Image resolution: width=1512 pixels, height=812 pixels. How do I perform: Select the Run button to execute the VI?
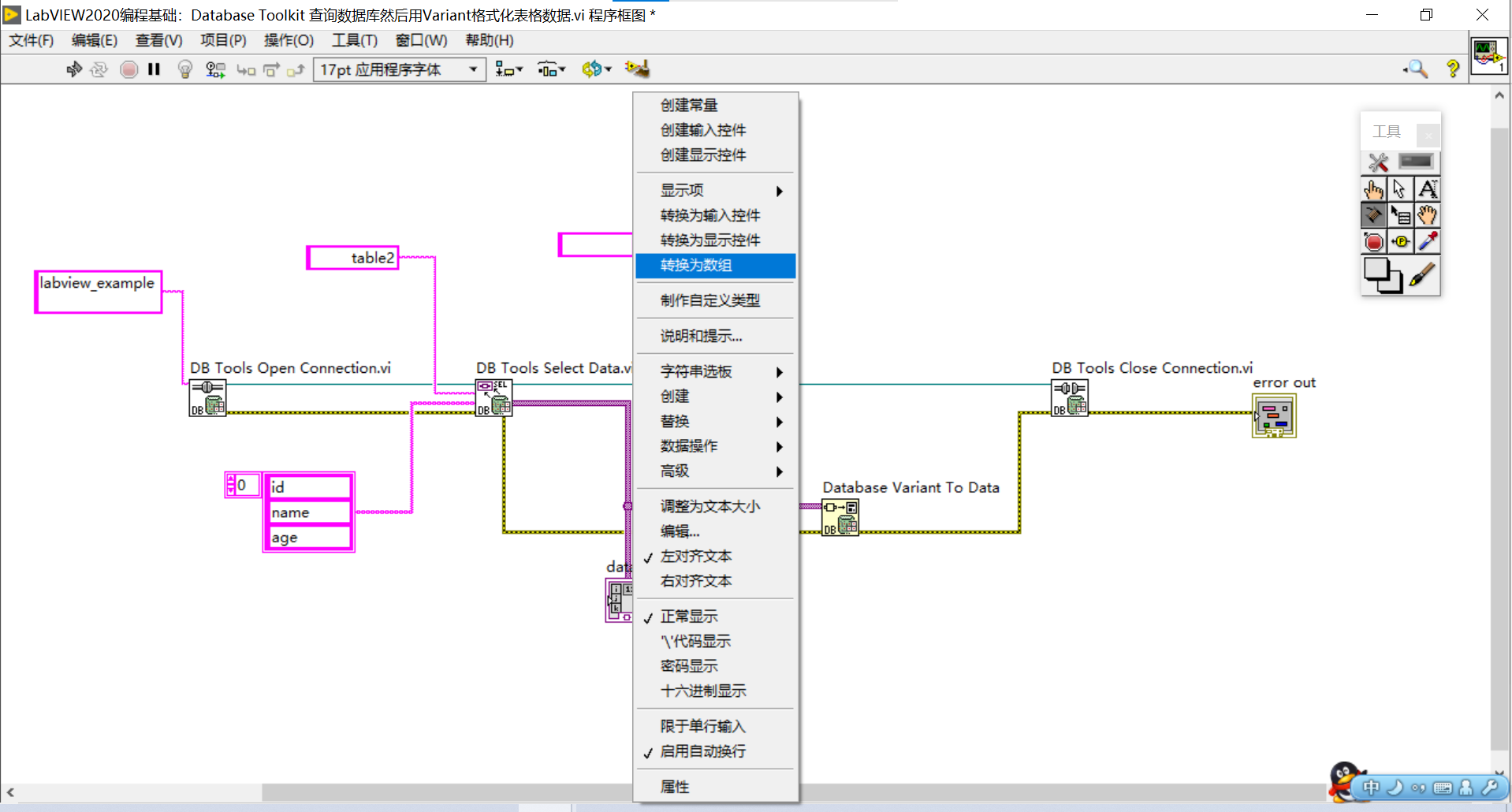pos(74,69)
